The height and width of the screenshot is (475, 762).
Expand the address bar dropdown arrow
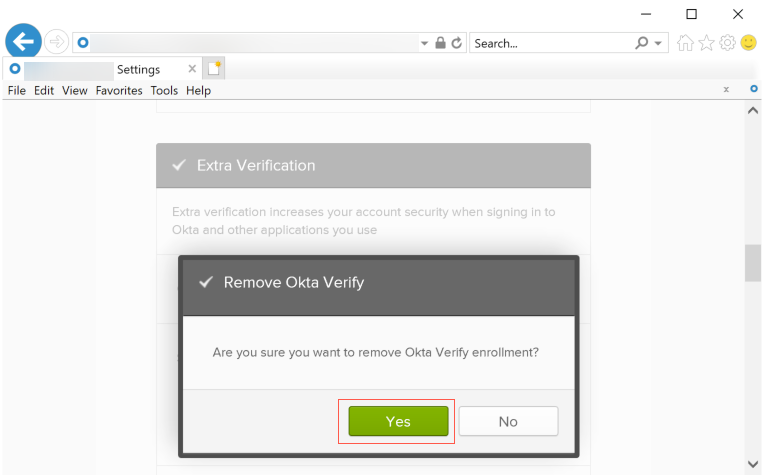pyautogui.click(x=425, y=43)
